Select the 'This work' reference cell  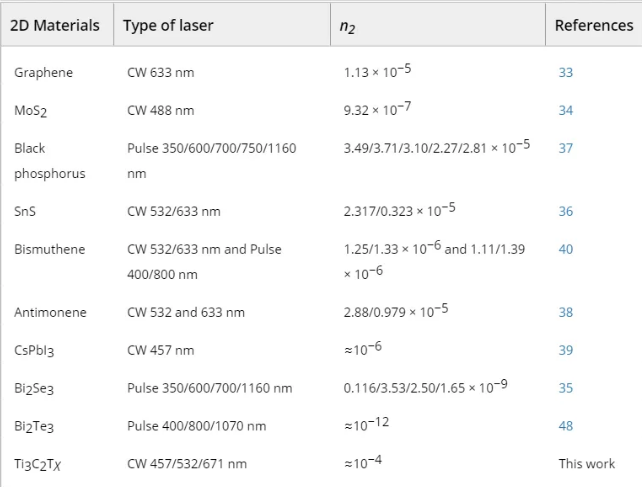[x=587, y=463]
